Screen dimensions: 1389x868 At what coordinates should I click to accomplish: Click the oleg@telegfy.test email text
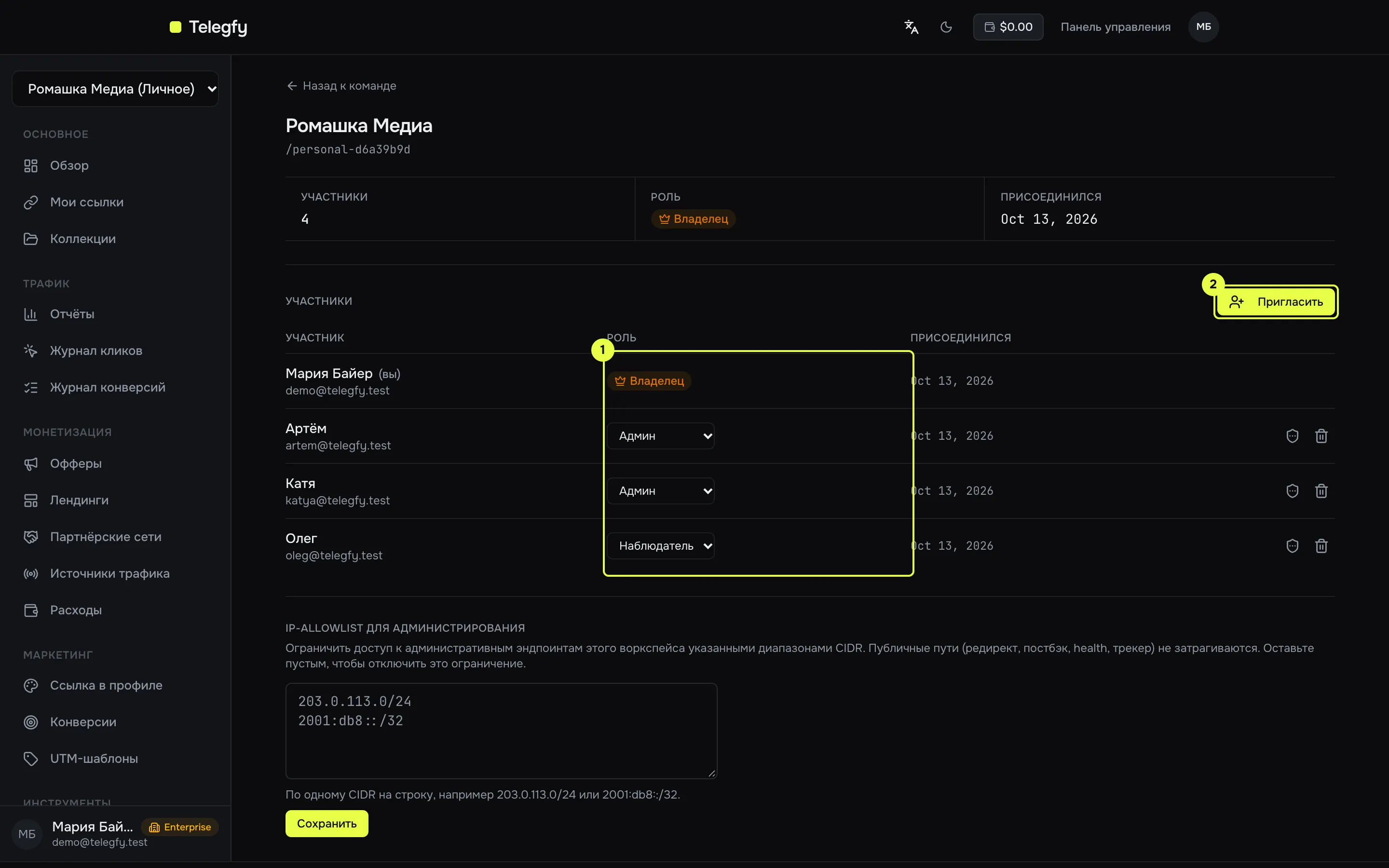(x=334, y=556)
